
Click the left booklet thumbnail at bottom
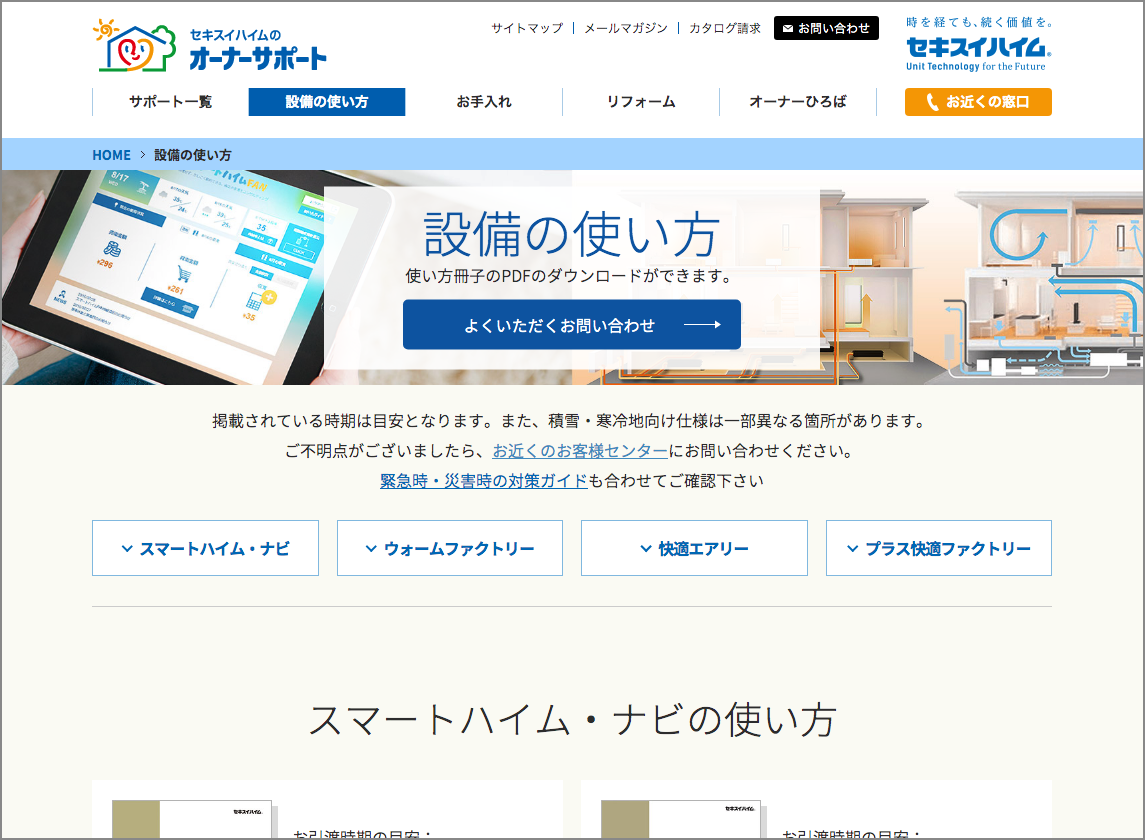coord(192,820)
